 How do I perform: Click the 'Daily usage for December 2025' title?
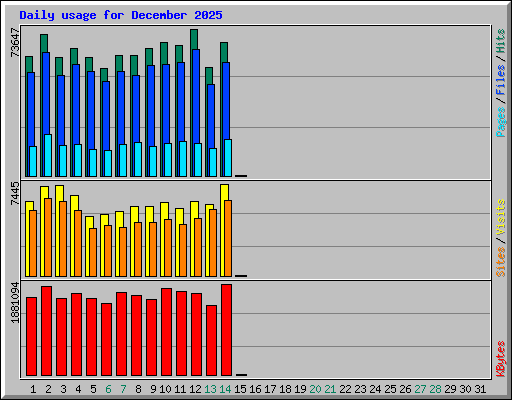point(121,15)
